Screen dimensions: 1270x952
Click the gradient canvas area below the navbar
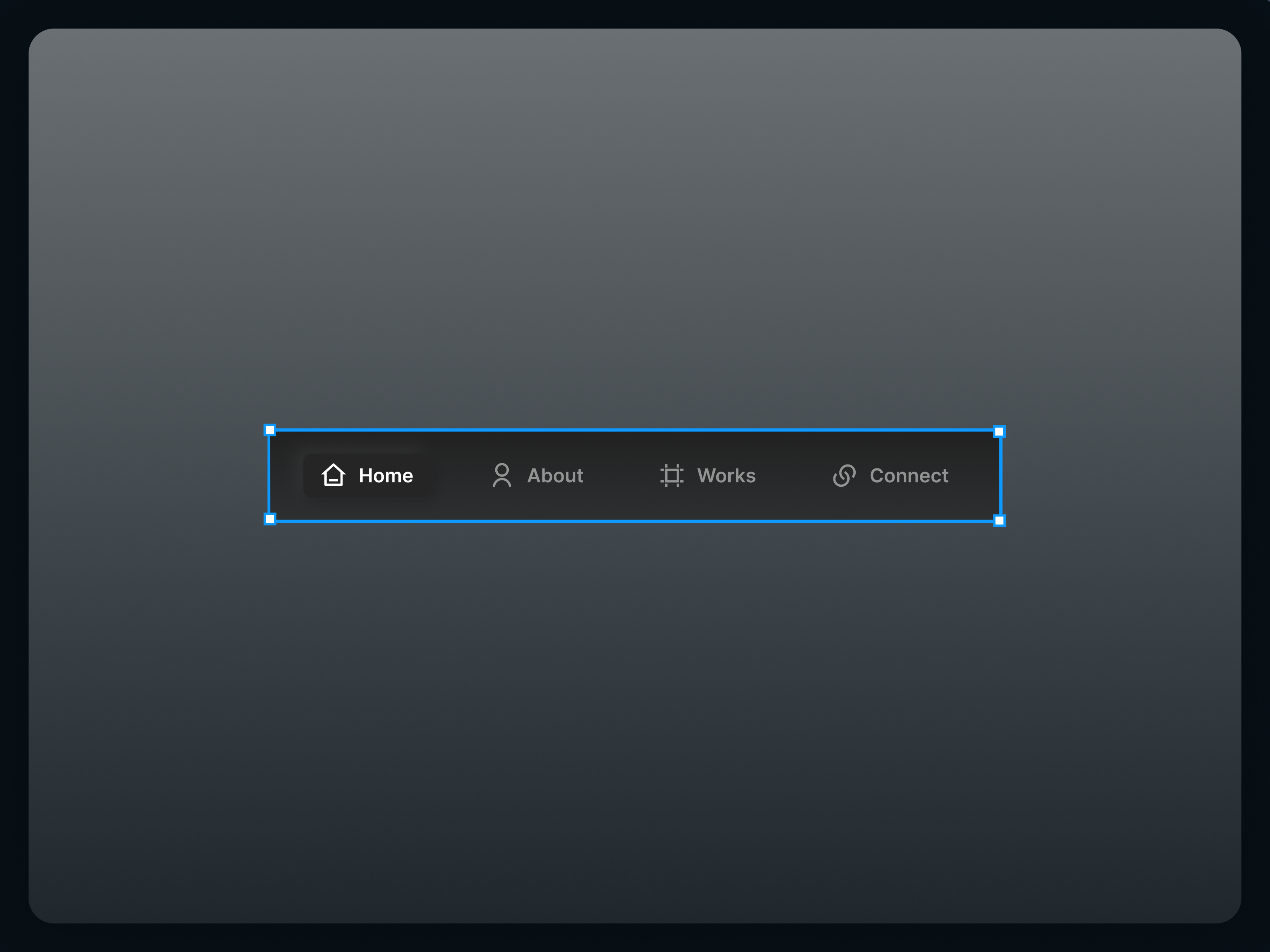[635, 717]
